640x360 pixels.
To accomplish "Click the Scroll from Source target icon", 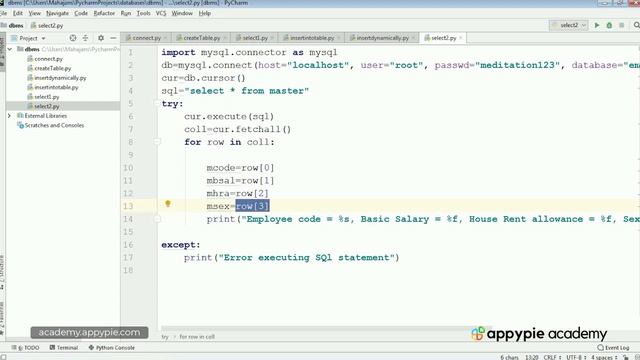I will pyautogui.click(x=73, y=38).
